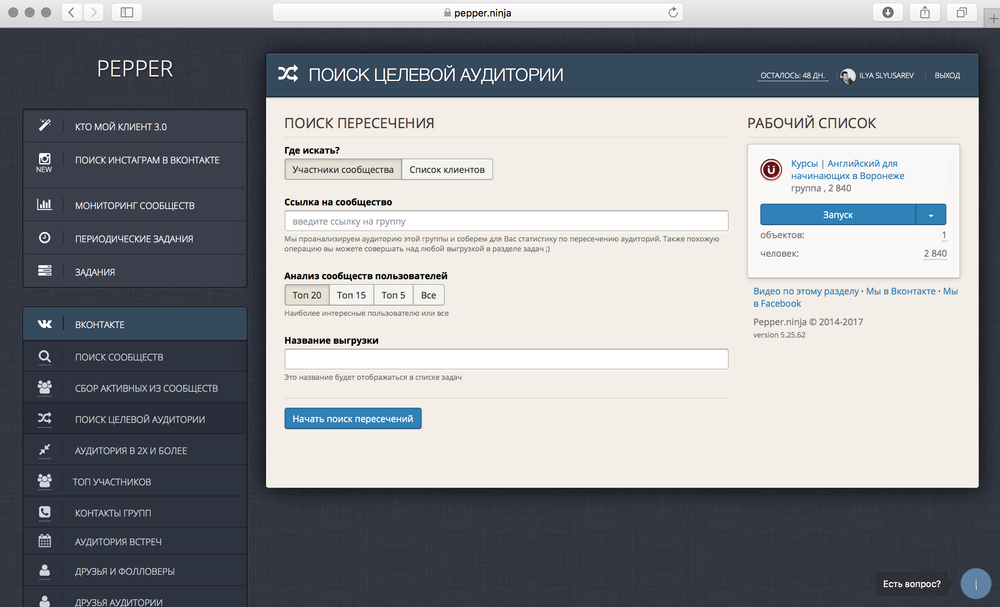Click the VK logo icon in the sidebar

(x=45, y=324)
